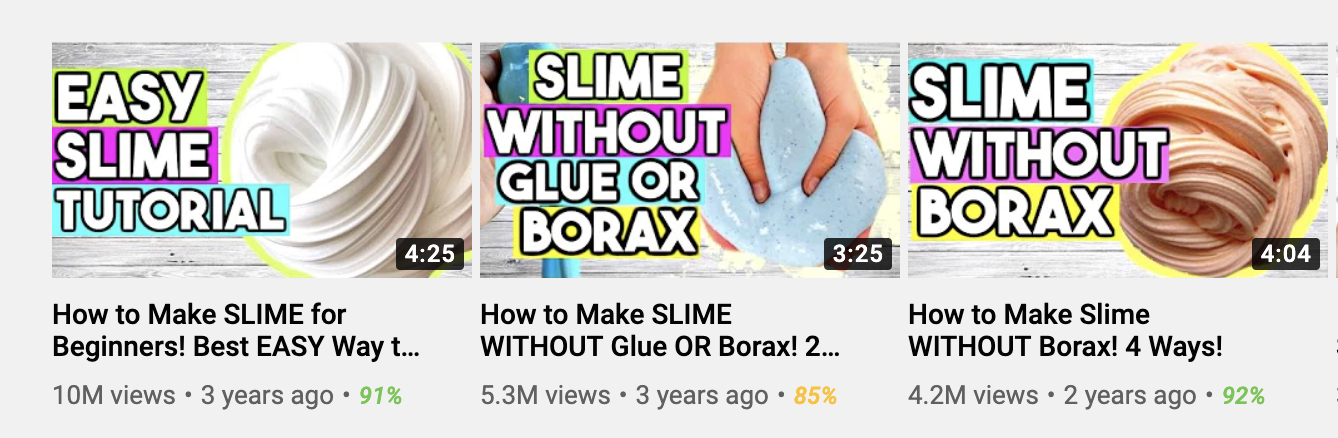Click '3 years ago' beside 10M views
This screenshot has width=1338, height=438.
coord(267,396)
